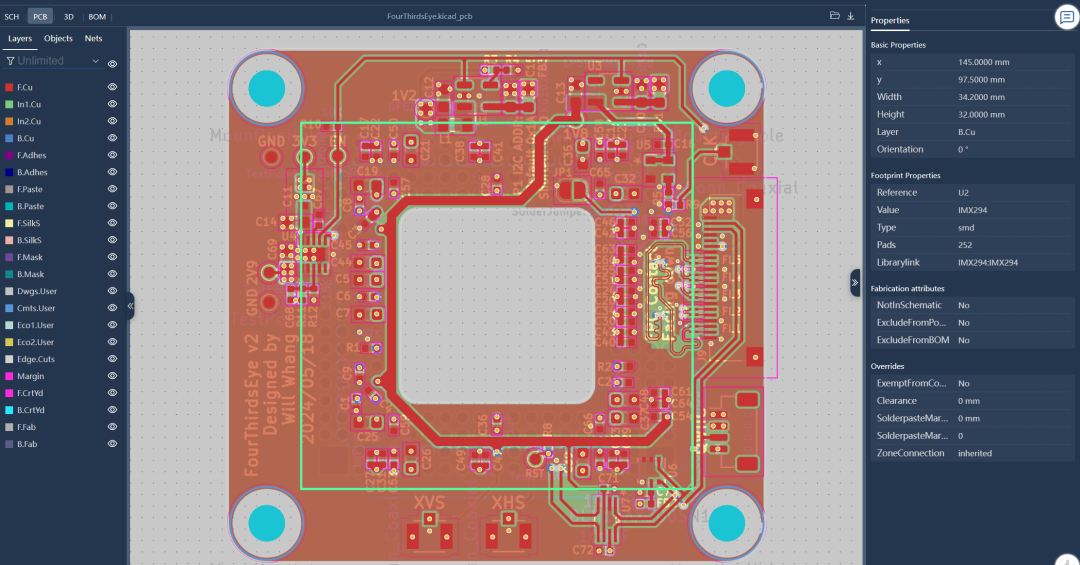The height and width of the screenshot is (565, 1080).
Task: Click the In1.Cu green color swatch
Action: [9, 104]
